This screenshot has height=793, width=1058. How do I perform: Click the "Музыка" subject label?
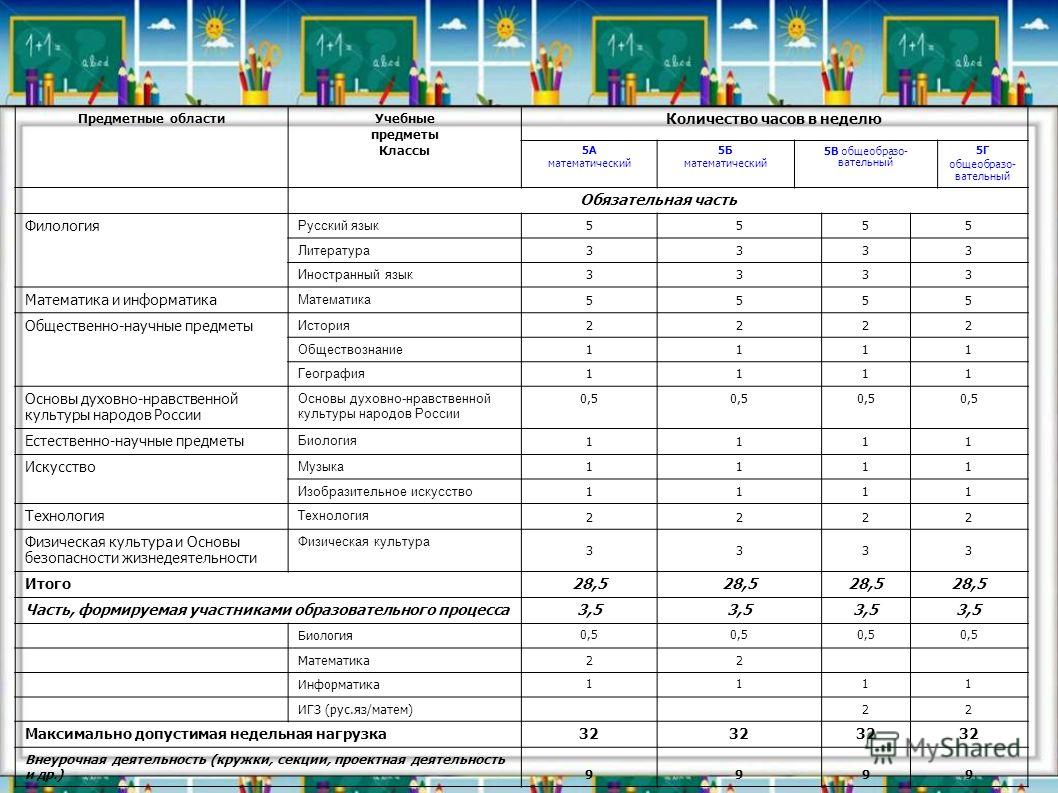point(321,466)
